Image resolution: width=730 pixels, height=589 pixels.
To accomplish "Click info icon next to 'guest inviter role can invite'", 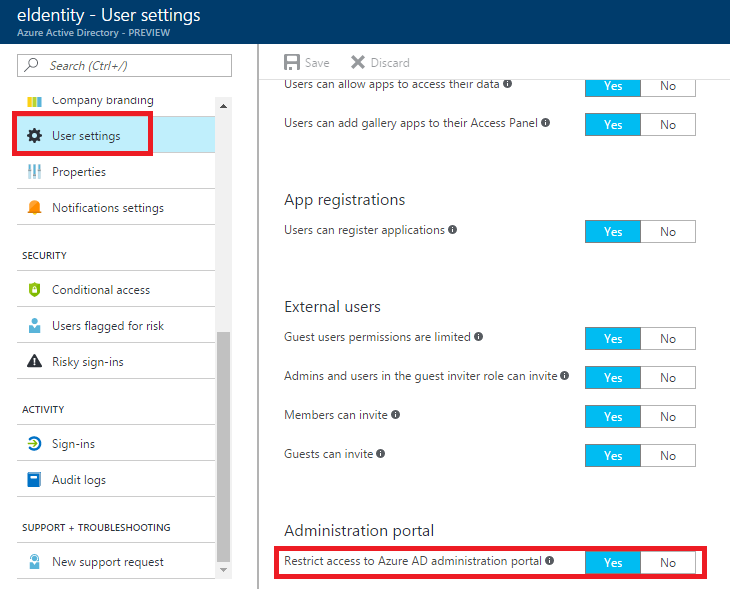I will (x=565, y=375).
